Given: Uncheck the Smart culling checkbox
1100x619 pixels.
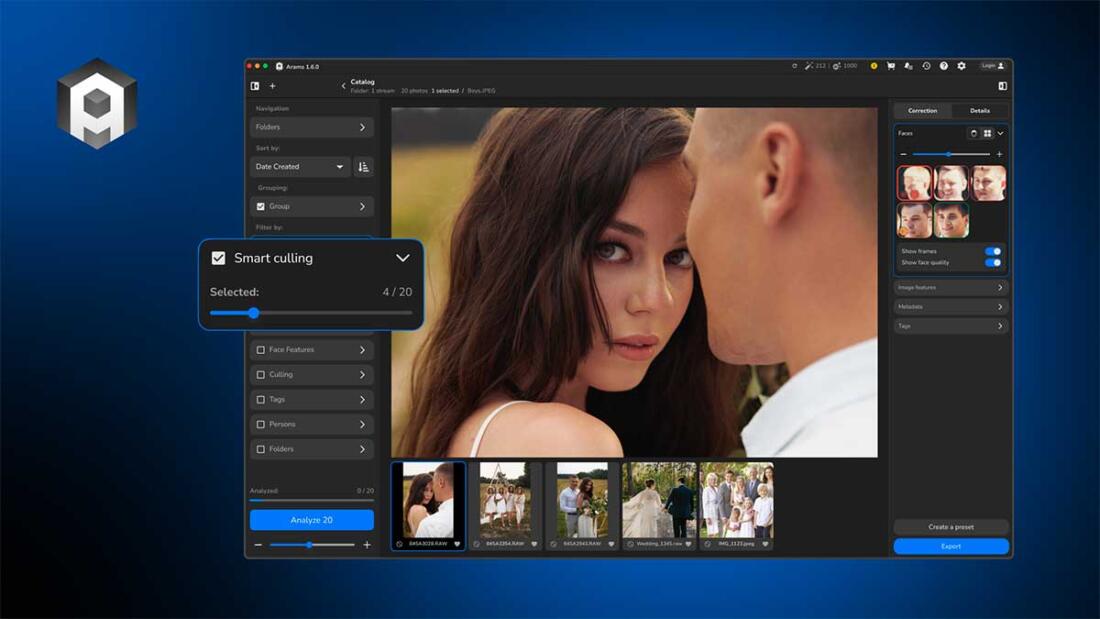Looking at the screenshot, I should click(218, 258).
